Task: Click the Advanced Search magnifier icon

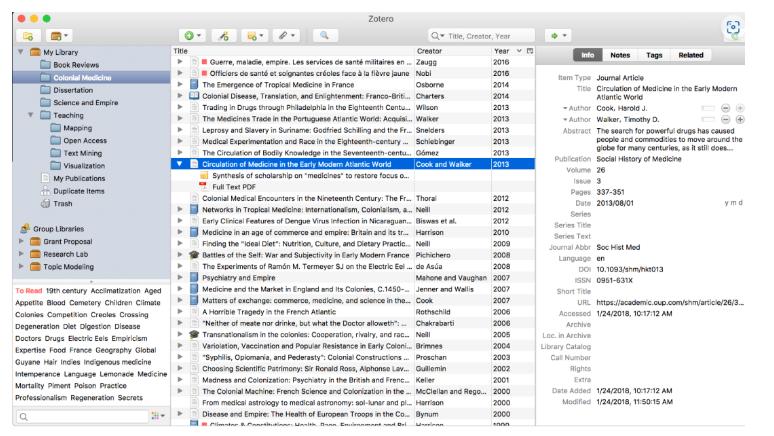Action: pos(324,36)
